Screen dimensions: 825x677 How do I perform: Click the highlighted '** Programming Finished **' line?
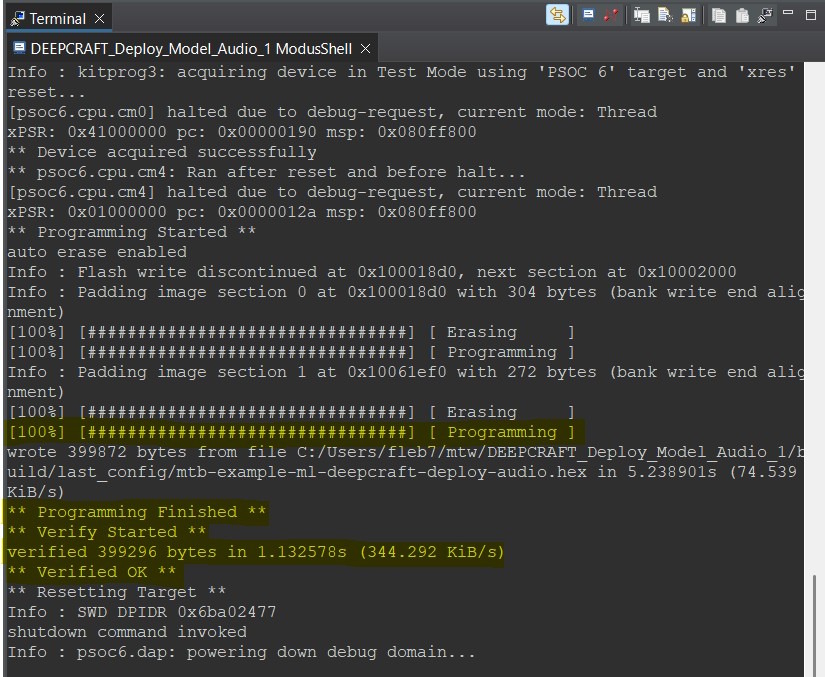pyautogui.click(x=137, y=512)
